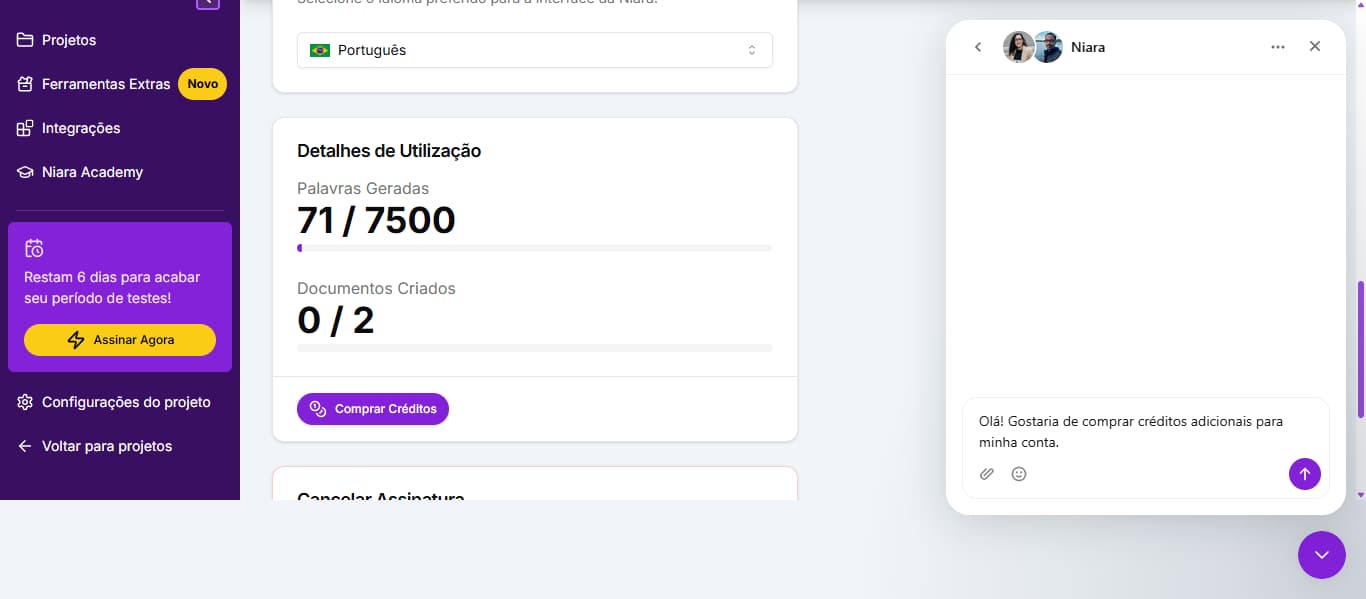Open the Português language selector
This screenshot has height=599, width=1366.
pyautogui.click(x=534, y=49)
